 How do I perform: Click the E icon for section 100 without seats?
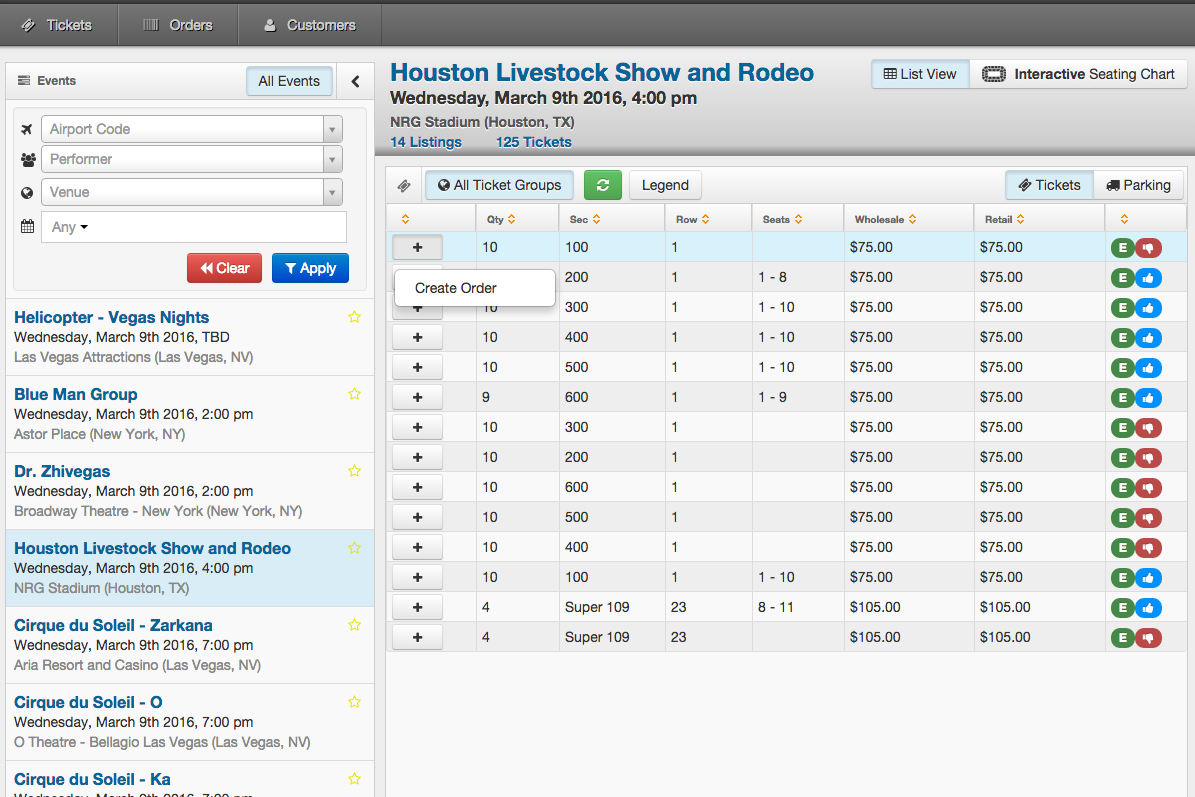click(x=1122, y=248)
